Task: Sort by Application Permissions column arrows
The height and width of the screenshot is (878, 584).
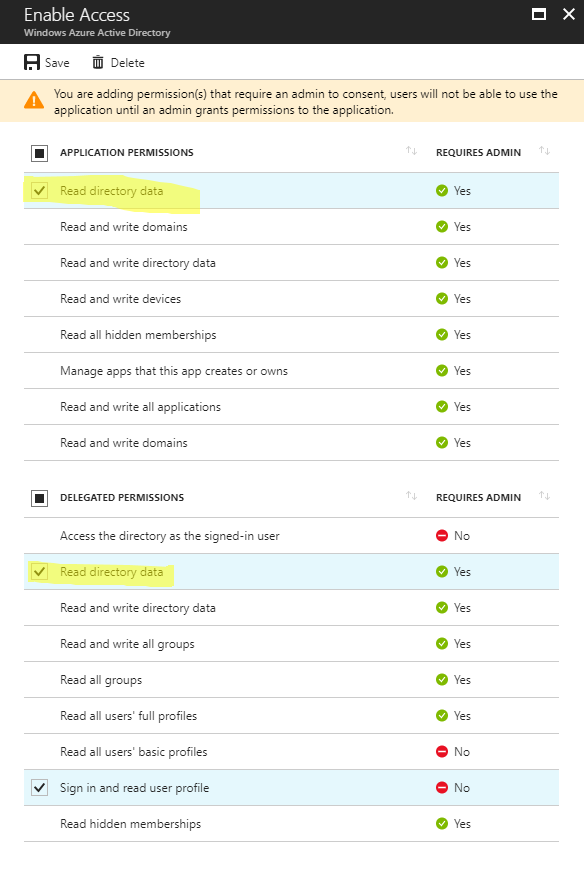Action: 412,151
